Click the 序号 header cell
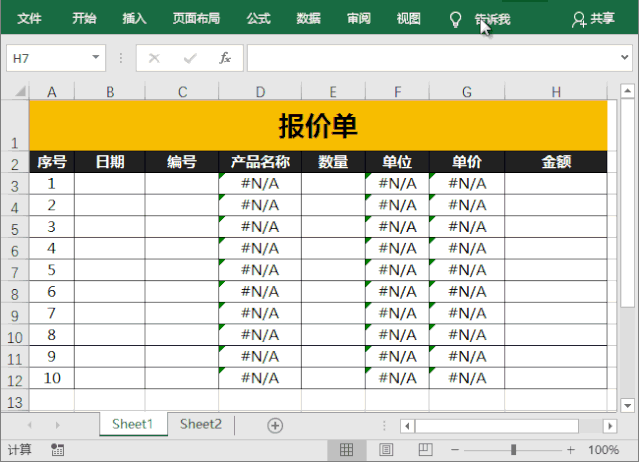639x462 pixels. (52, 162)
